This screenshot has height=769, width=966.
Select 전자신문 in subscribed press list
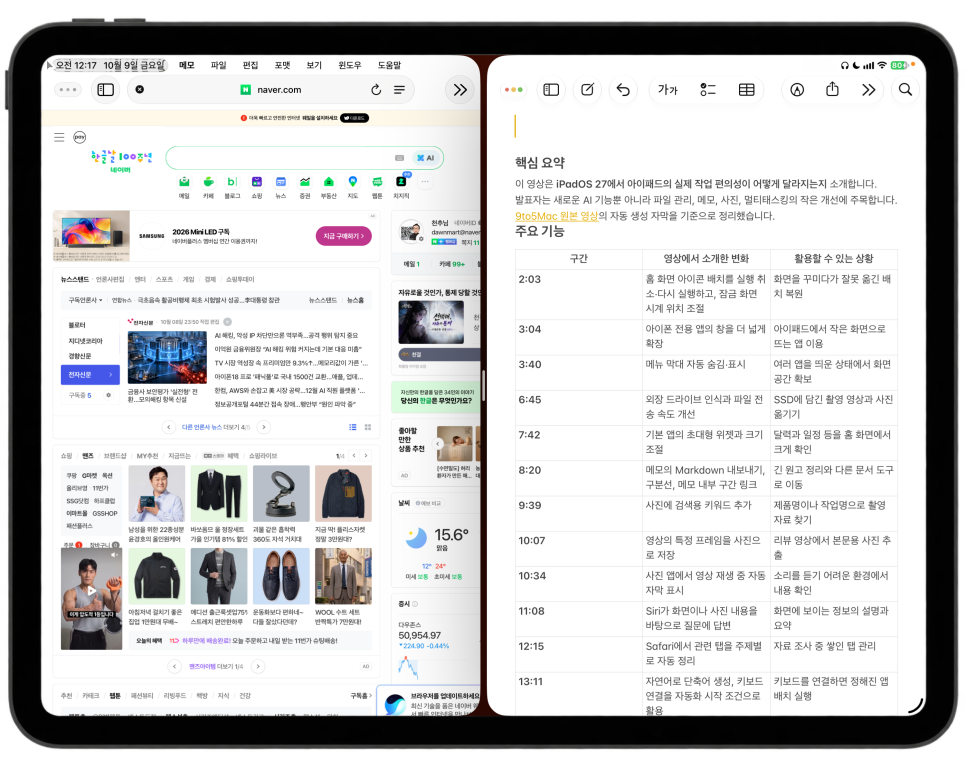tap(91, 375)
